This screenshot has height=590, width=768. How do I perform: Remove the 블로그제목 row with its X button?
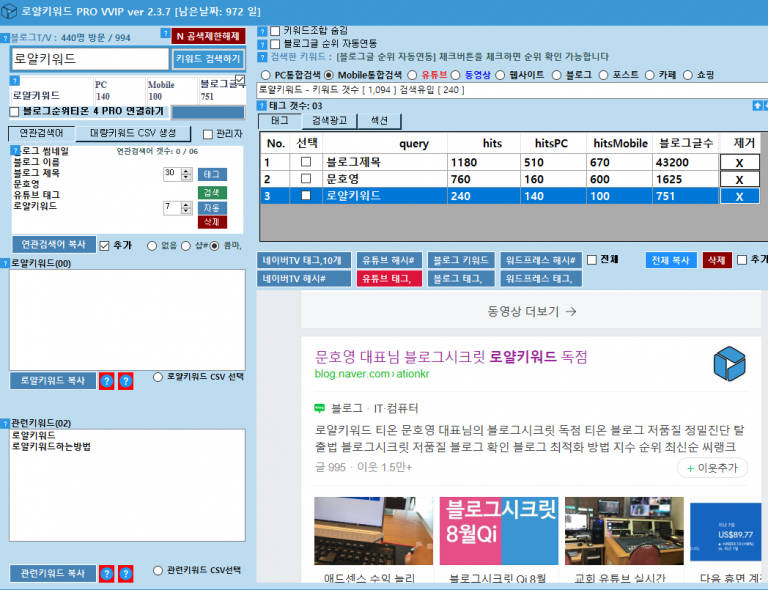tap(739, 161)
